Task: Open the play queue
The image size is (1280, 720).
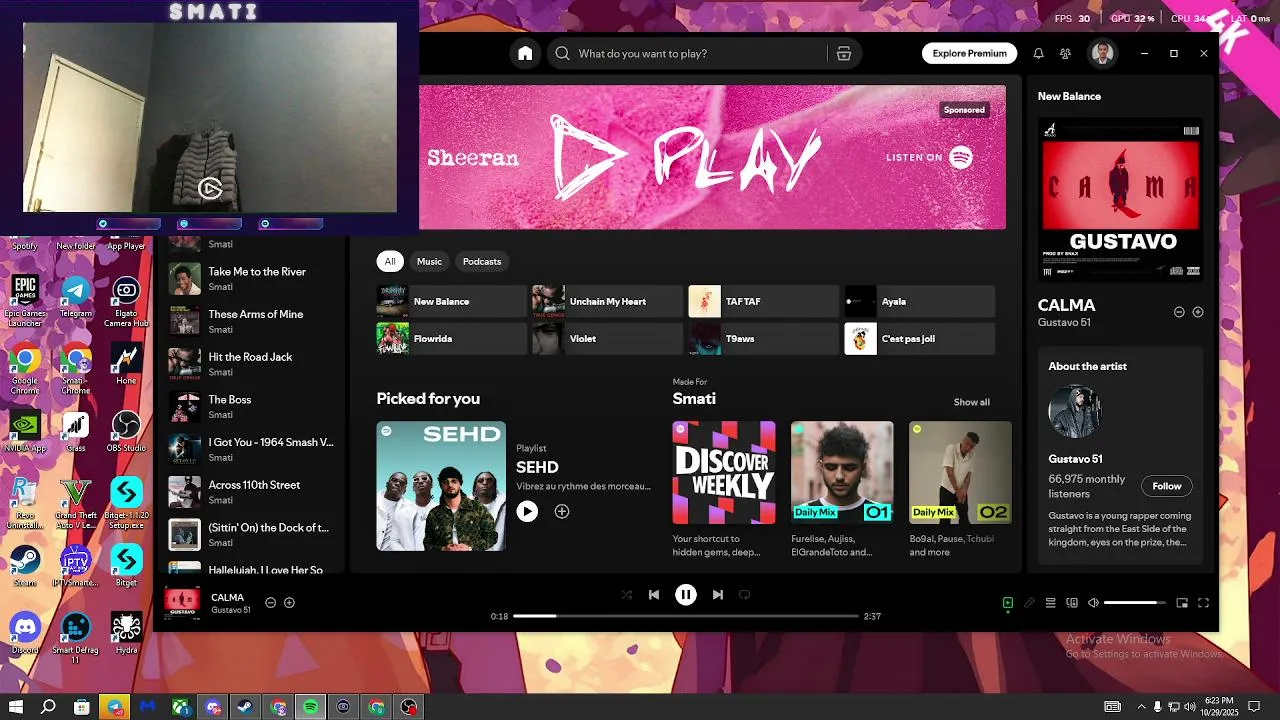Action: coord(1051,603)
